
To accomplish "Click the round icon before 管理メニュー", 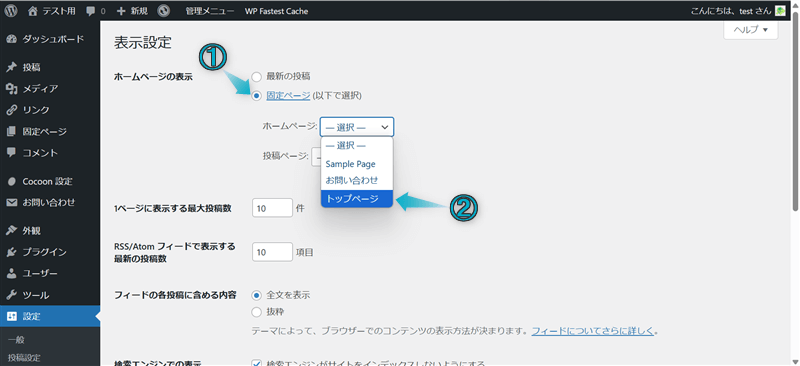I will coord(164,11).
